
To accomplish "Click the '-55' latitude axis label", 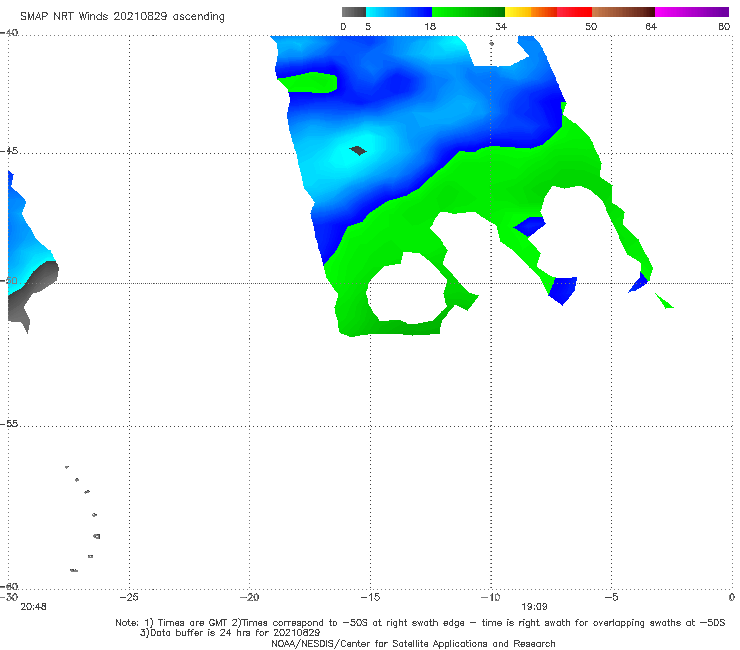I will pyautogui.click(x=9, y=423).
